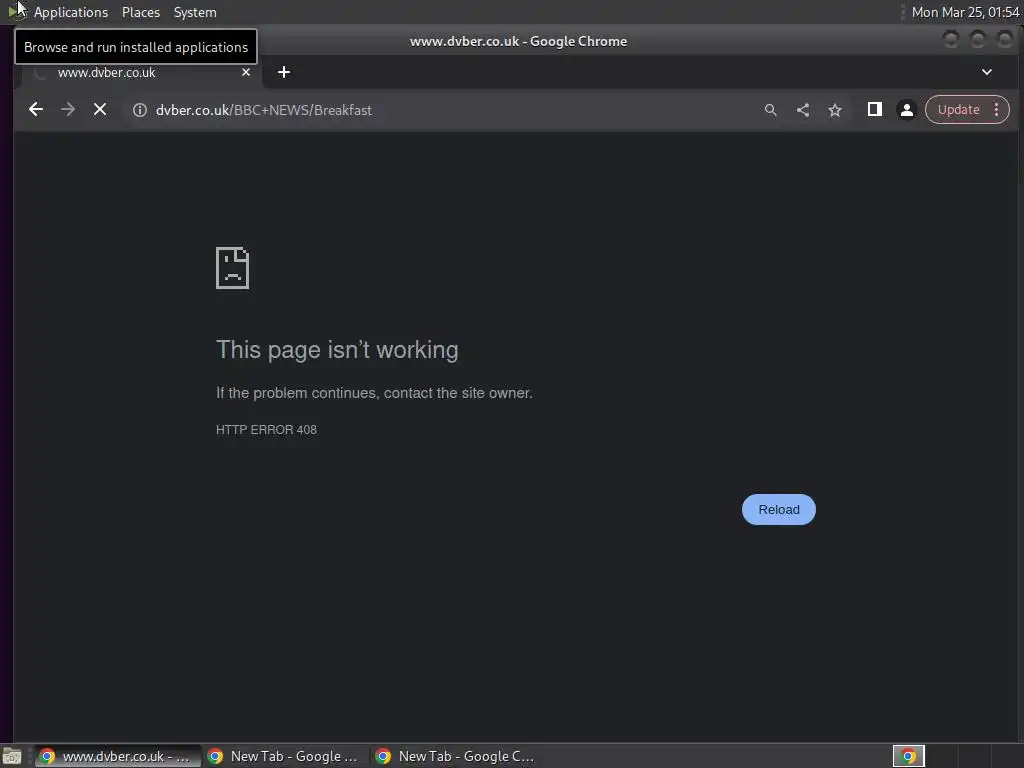
Task: Click the forward navigation arrow
Action: 68,110
